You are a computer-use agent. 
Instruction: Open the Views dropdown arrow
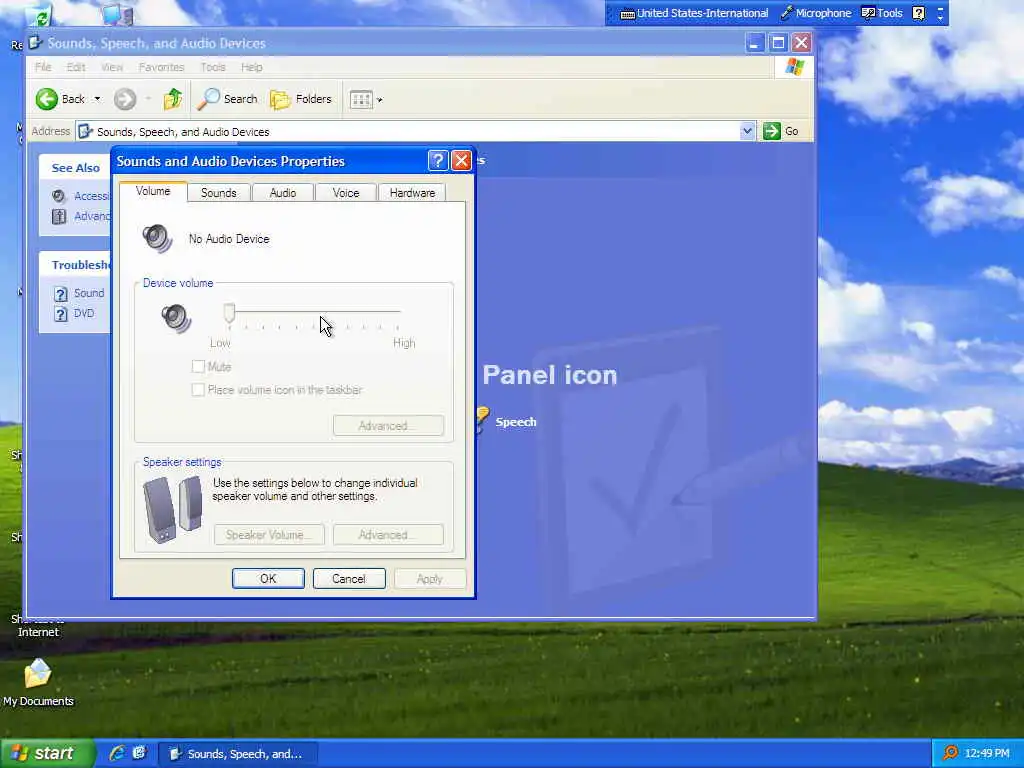tap(380, 100)
